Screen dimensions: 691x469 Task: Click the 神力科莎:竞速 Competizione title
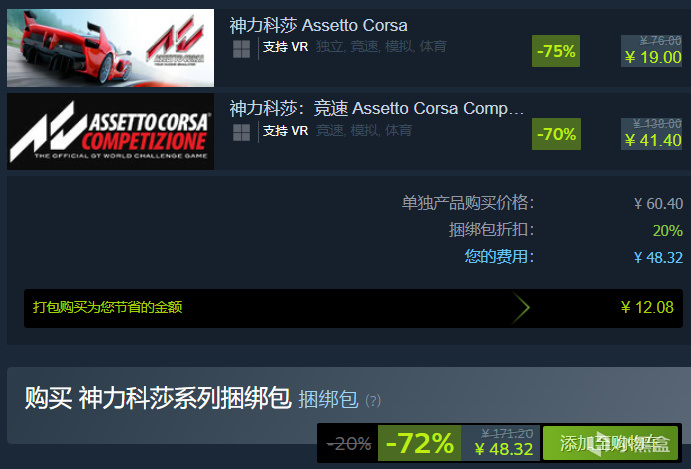[377, 108]
